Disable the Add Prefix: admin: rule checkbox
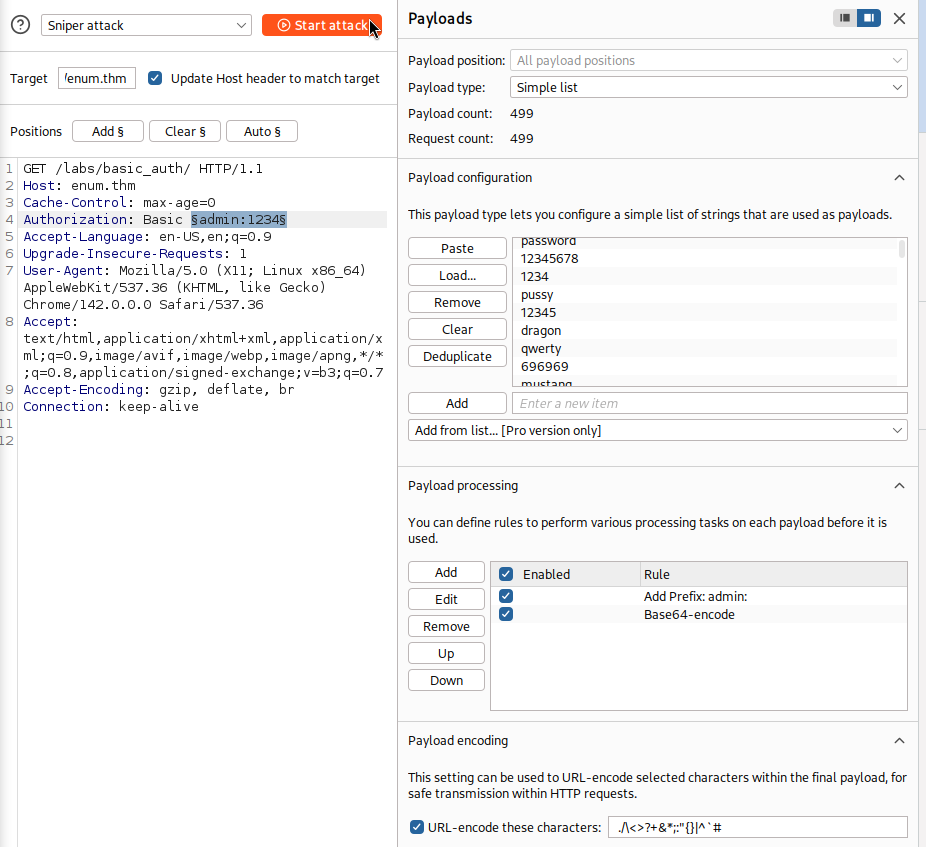Viewport: 926px width, 847px height. (x=506, y=596)
